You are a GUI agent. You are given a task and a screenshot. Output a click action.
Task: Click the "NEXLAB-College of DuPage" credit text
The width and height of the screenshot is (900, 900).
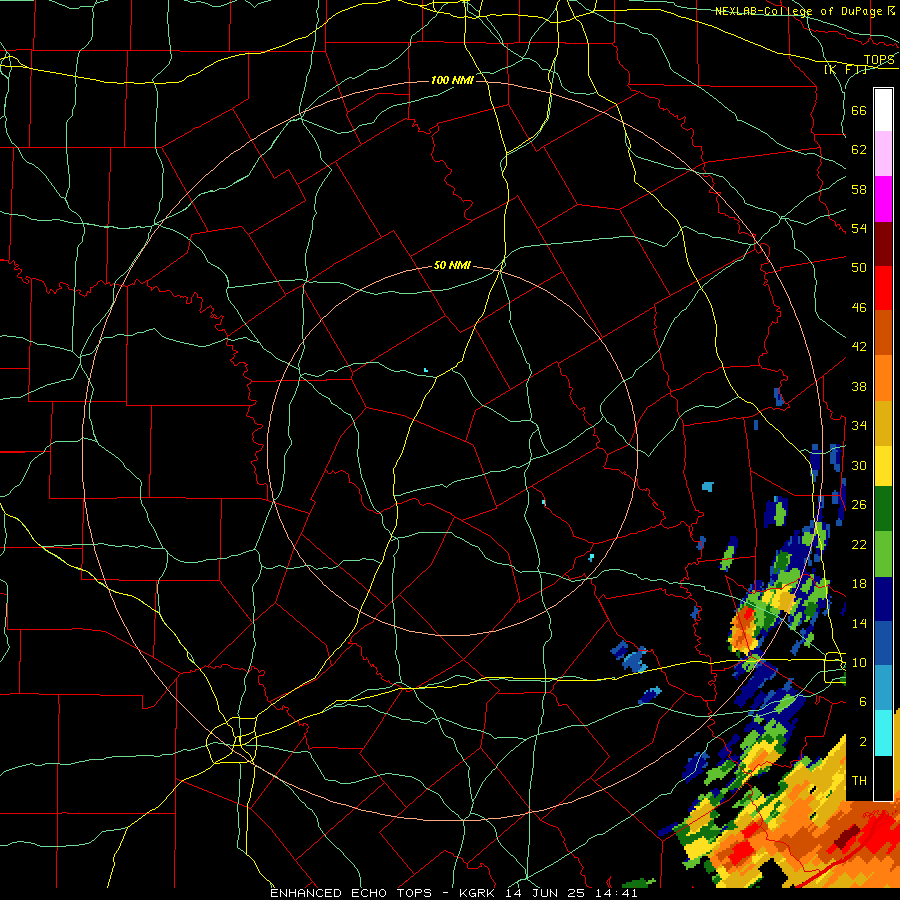[x=798, y=11]
